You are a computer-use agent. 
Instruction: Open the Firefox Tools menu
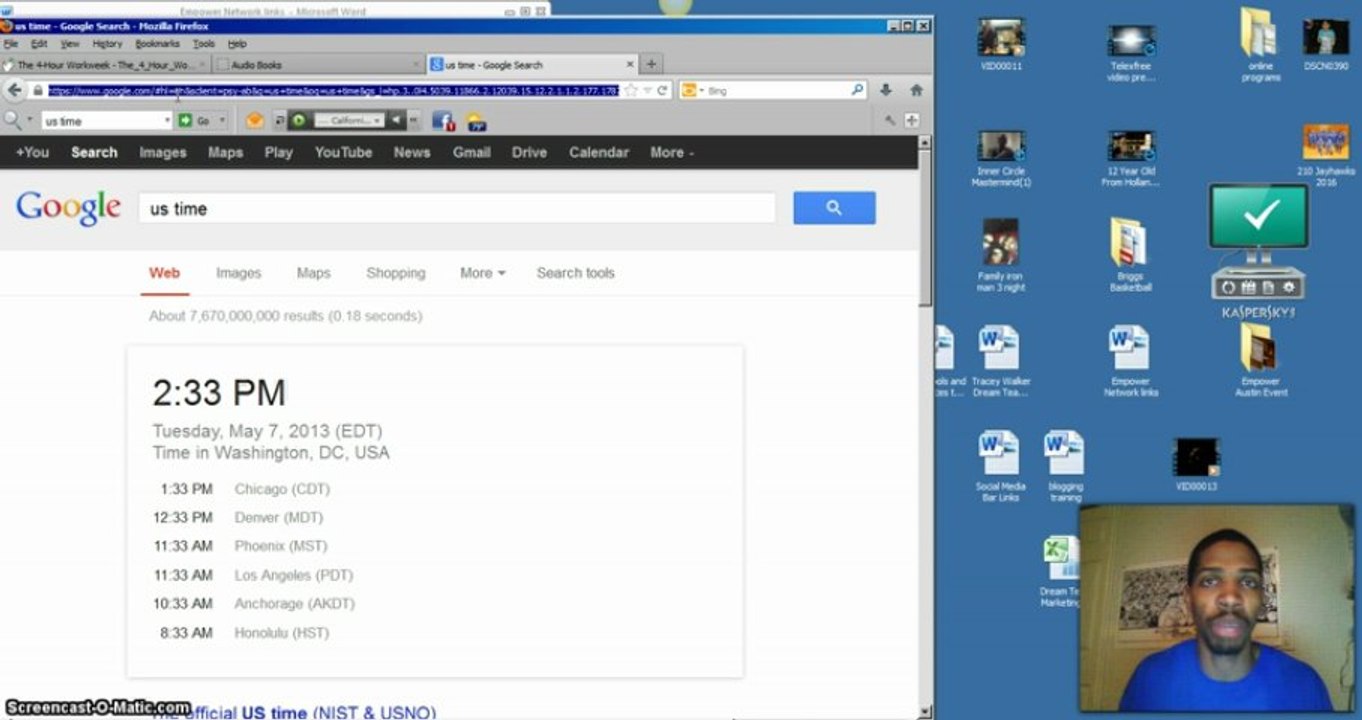pos(204,44)
